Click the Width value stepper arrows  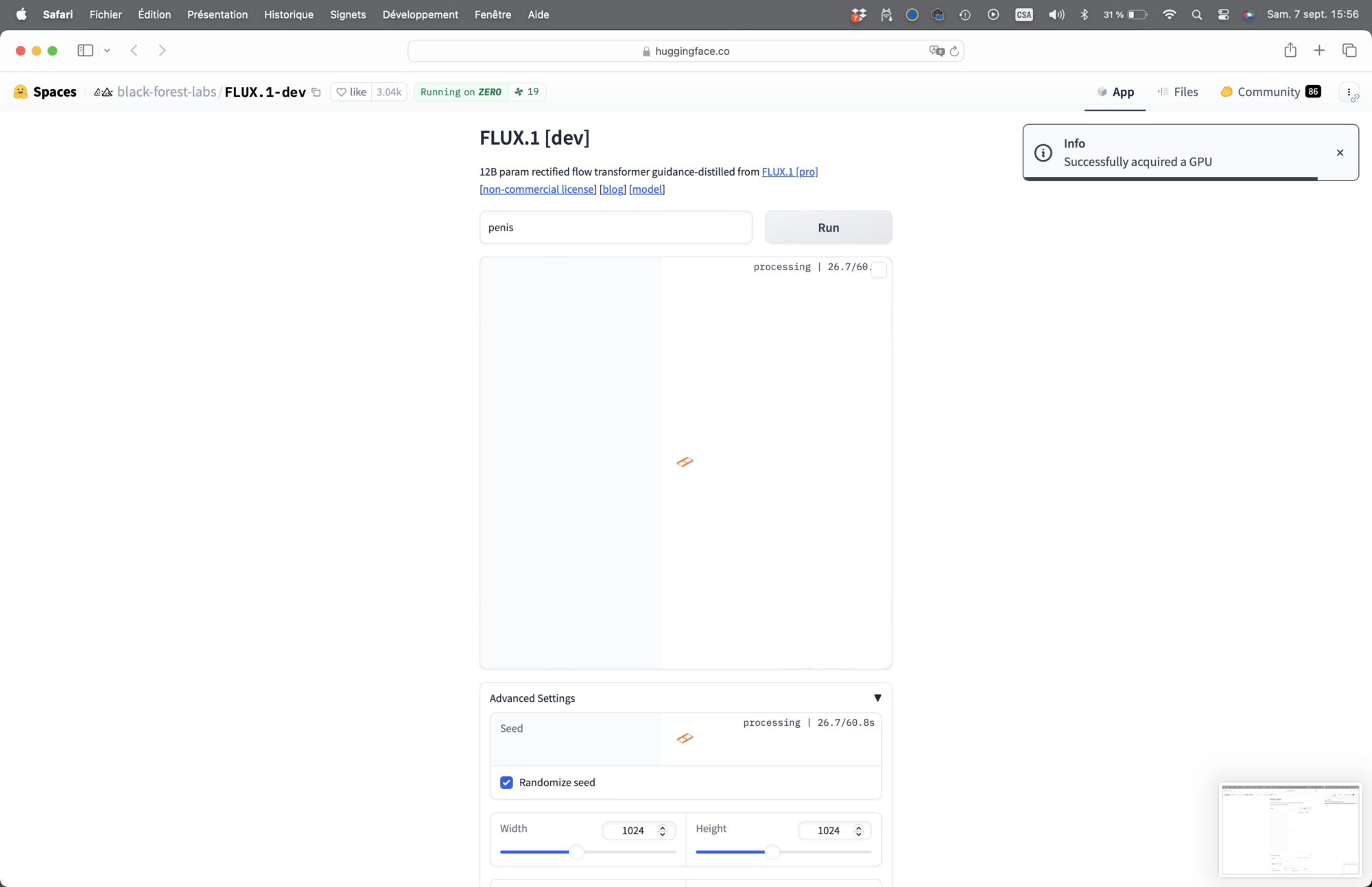(x=663, y=831)
